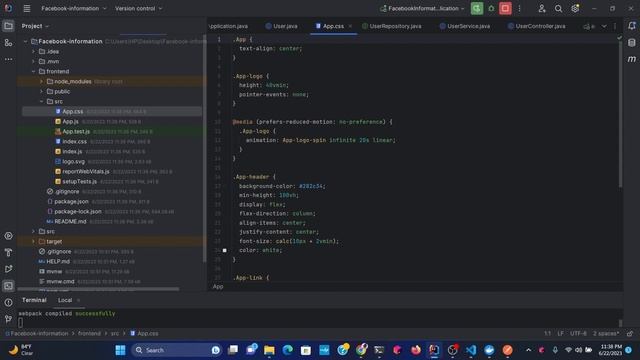
Task: Click the Rerun application button
Action: pos(477,8)
